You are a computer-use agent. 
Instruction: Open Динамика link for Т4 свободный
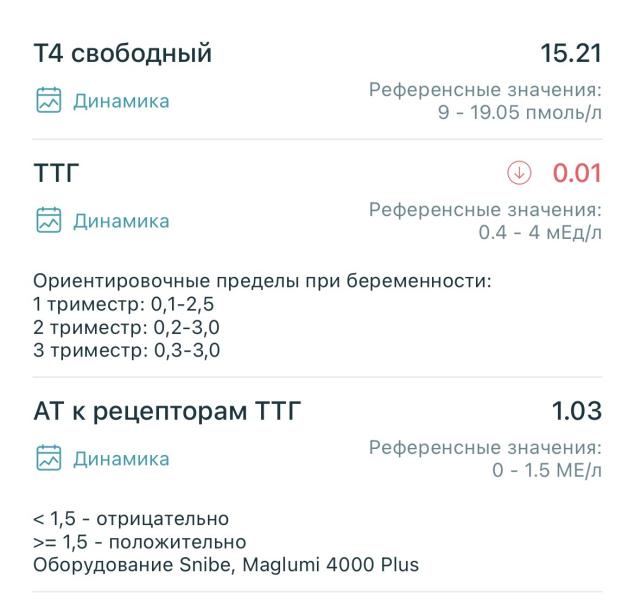[x=121, y=101]
